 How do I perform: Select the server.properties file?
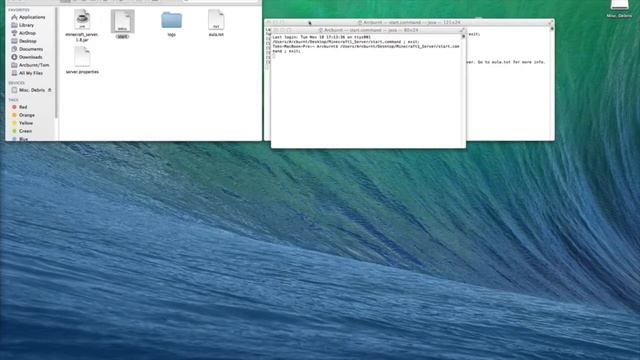click(x=82, y=60)
